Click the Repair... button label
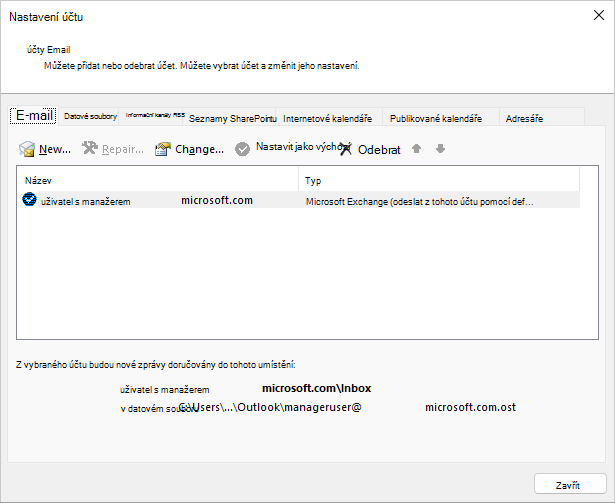The width and height of the screenshot is (615, 503). (123, 149)
